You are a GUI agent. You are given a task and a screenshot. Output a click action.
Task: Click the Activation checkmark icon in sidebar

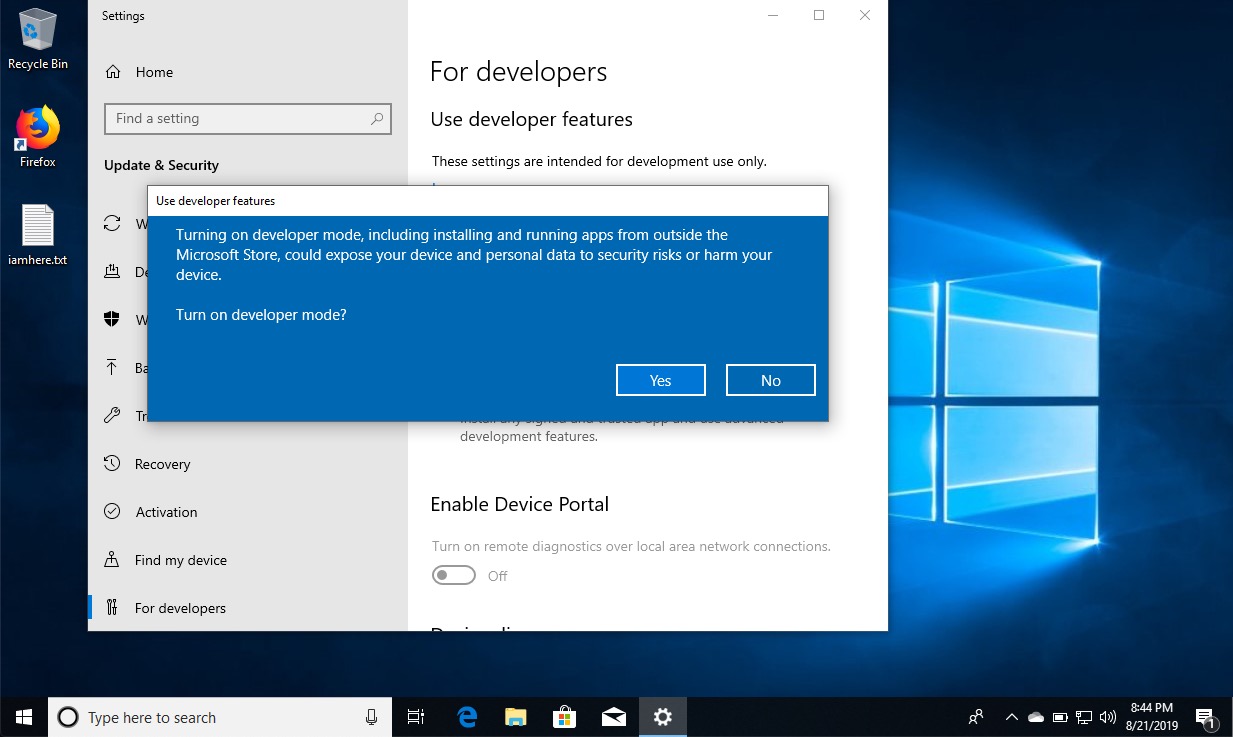tap(112, 511)
